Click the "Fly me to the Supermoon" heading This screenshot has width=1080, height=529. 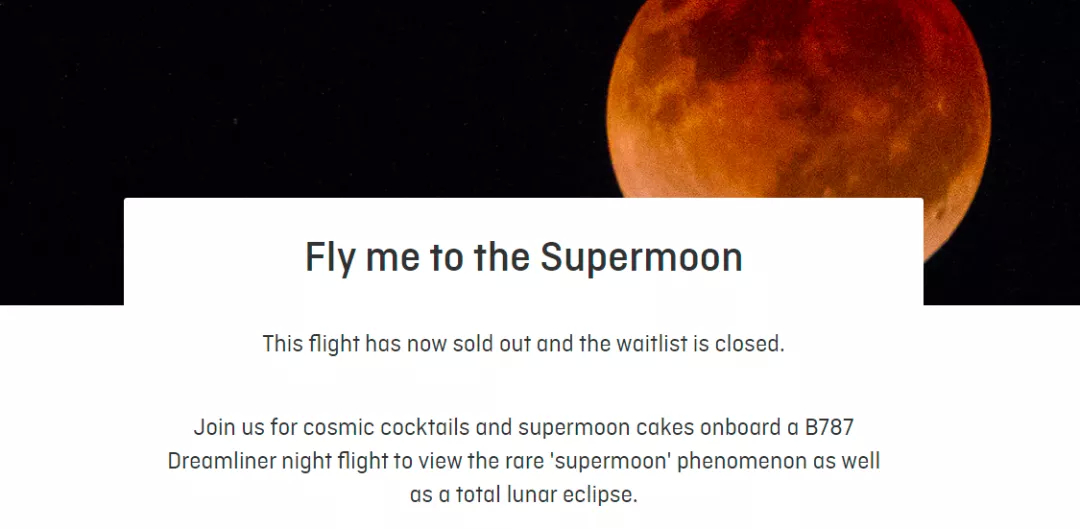pos(523,258)
